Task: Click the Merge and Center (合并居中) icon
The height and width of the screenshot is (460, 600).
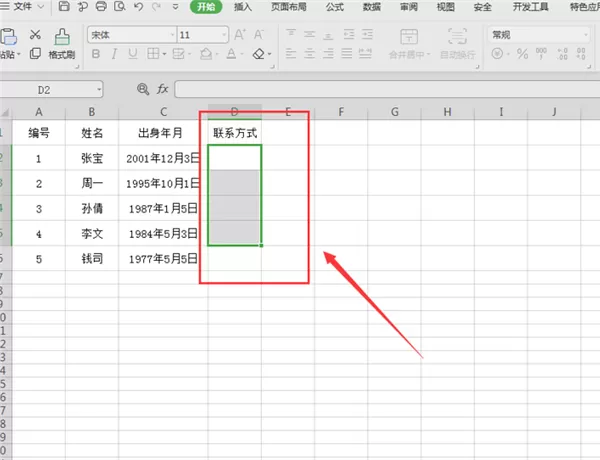Action: [409, 44]
